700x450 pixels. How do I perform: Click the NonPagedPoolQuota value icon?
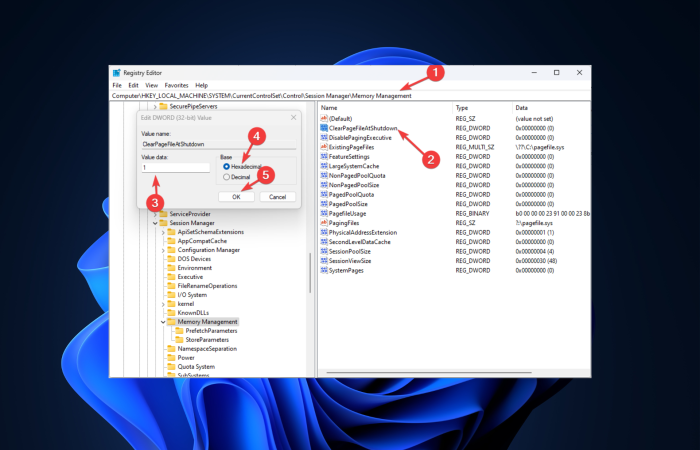coord(324,175)
